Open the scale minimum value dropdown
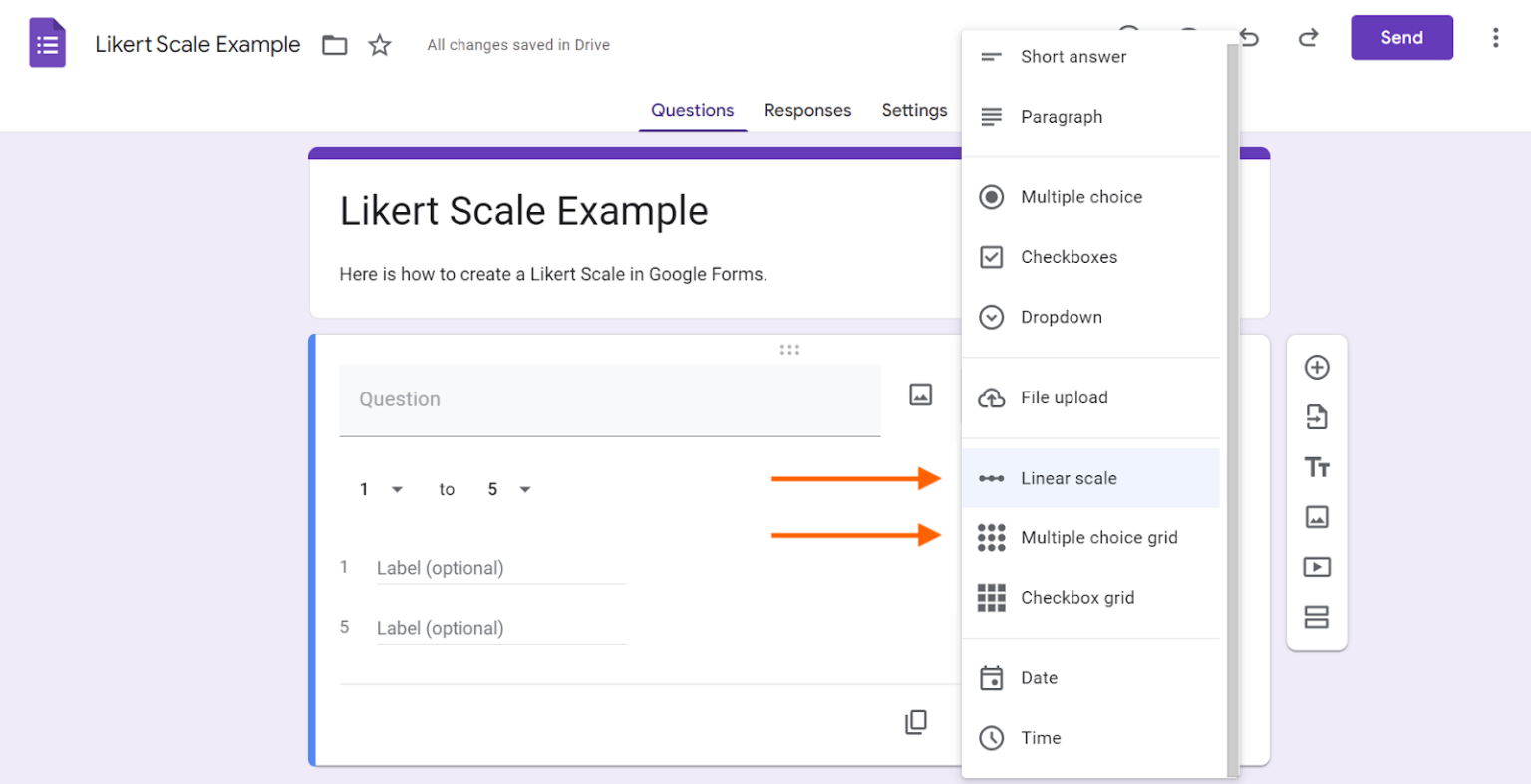This screenshot has width=1531, height=784. click(x=382, y=489)
